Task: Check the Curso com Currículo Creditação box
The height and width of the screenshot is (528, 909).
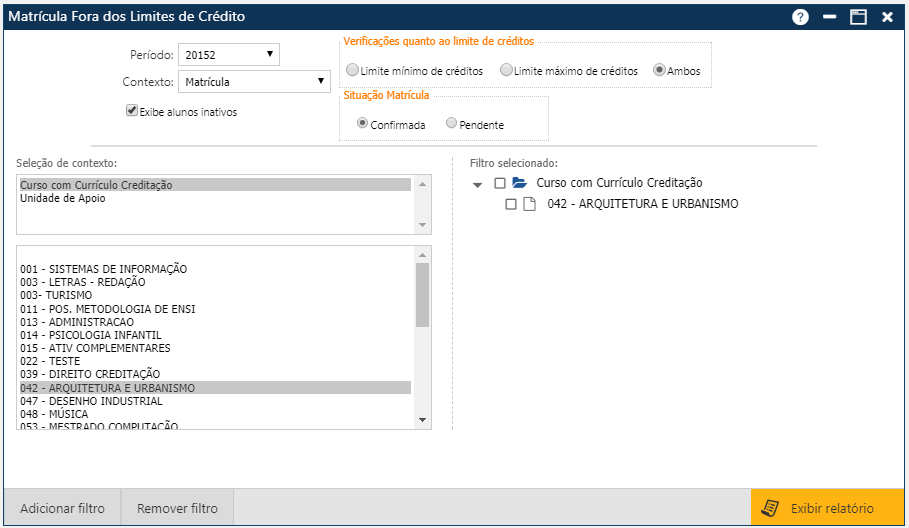Action: 500,183
